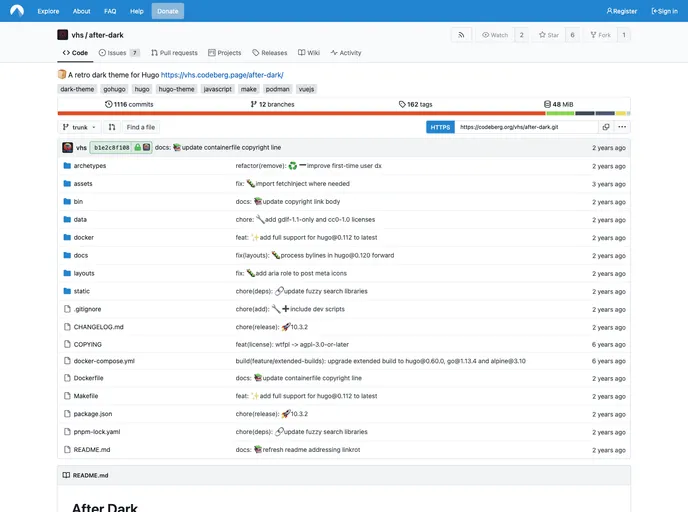The height and width of the screenshot is (512, 688).
Task: Click the Codeberg logo in the navbar
Action: (17, 11)
